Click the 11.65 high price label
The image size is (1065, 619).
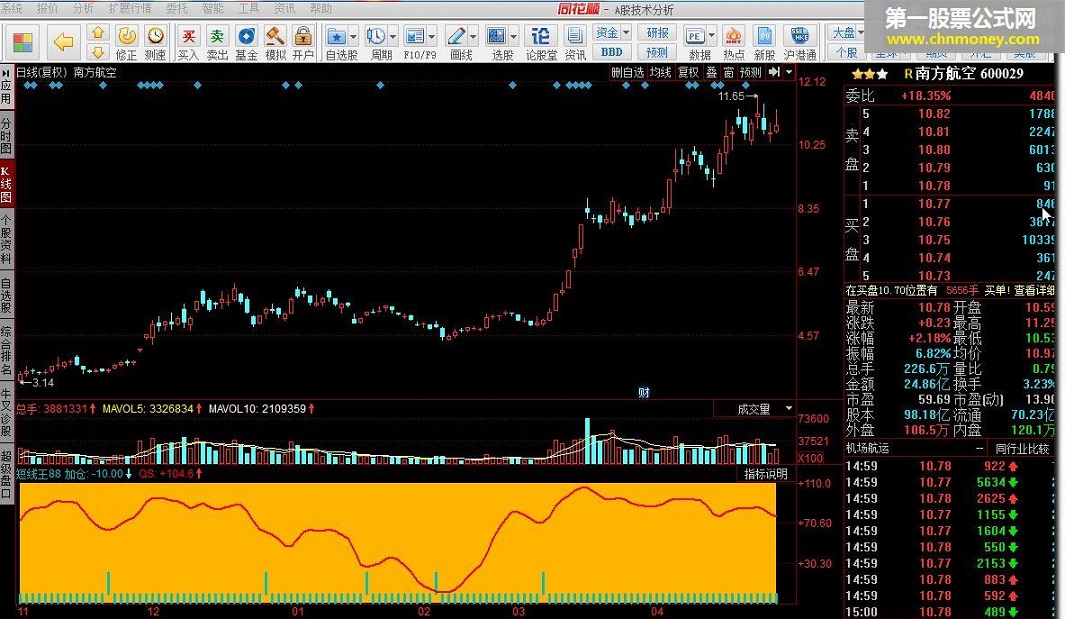tap(732, 96)
